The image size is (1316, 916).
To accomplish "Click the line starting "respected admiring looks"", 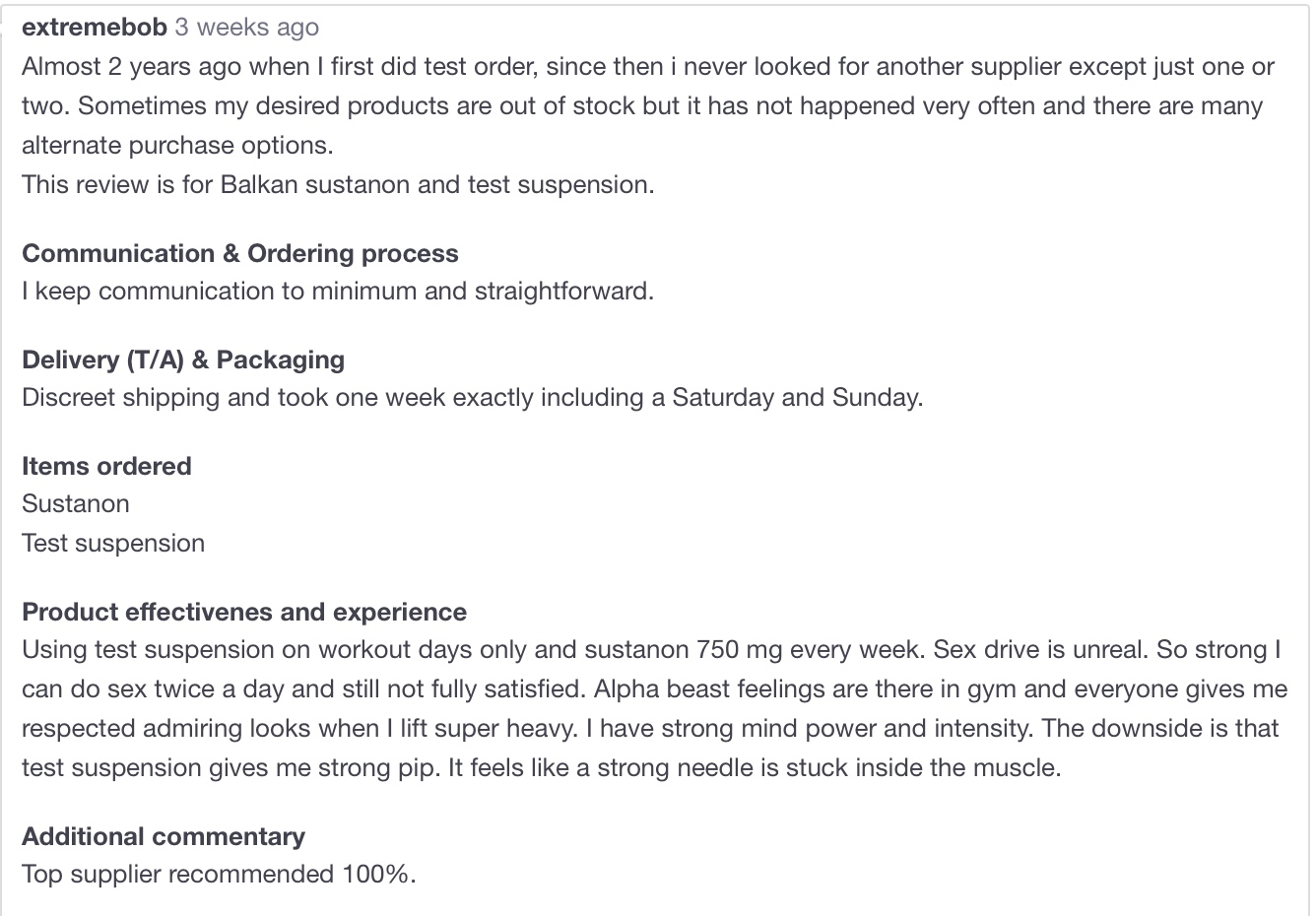I will [x=650, y=728].
